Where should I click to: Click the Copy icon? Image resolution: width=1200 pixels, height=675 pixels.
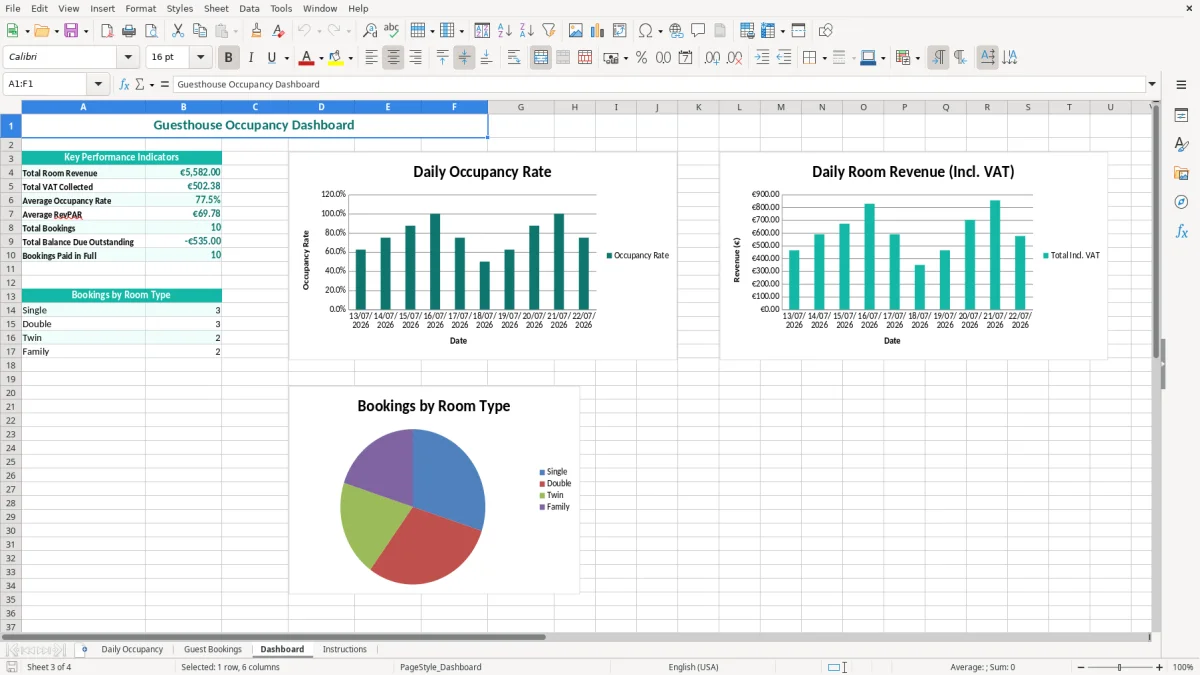200,31
